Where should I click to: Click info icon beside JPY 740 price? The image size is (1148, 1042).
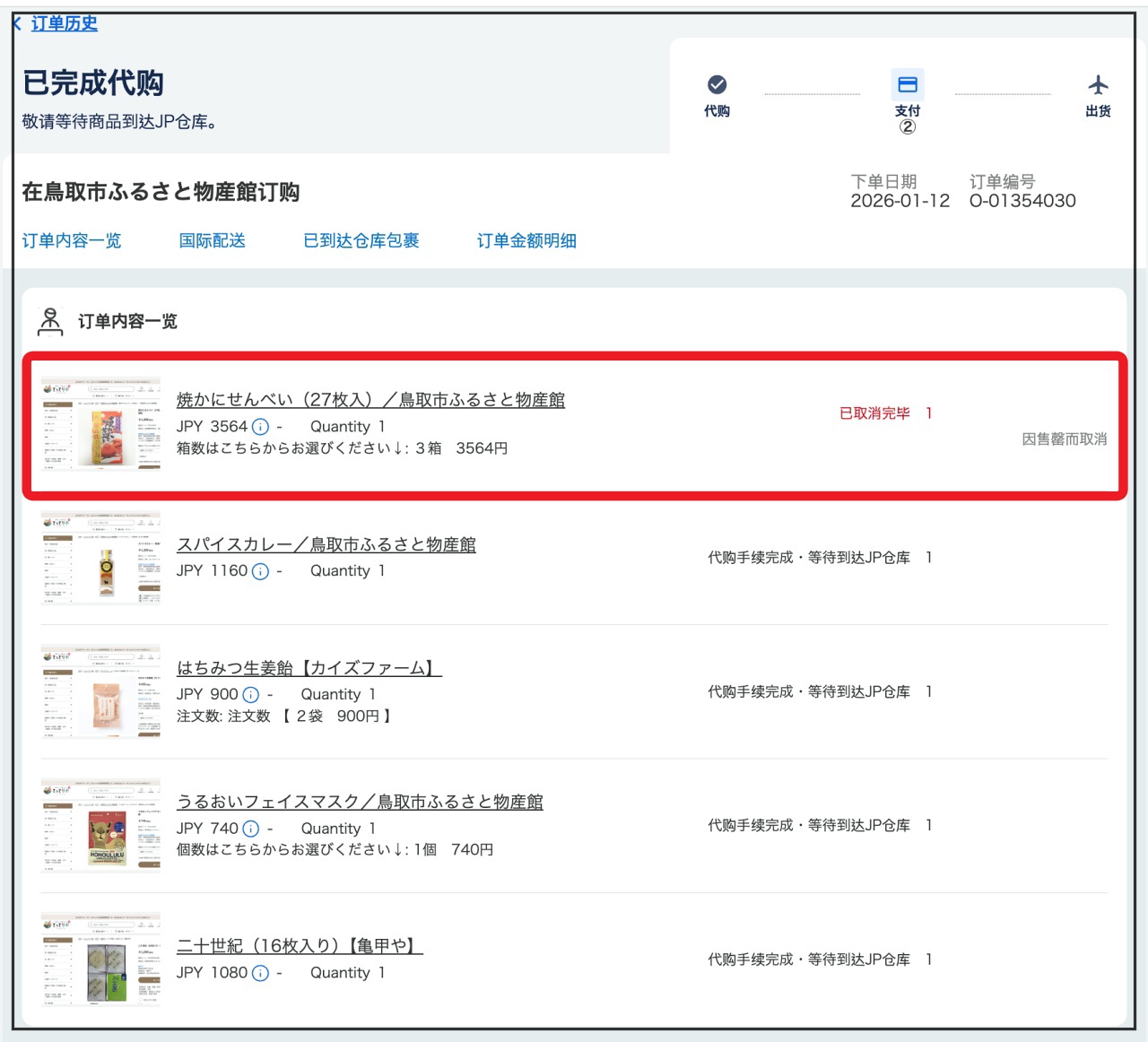251,829
